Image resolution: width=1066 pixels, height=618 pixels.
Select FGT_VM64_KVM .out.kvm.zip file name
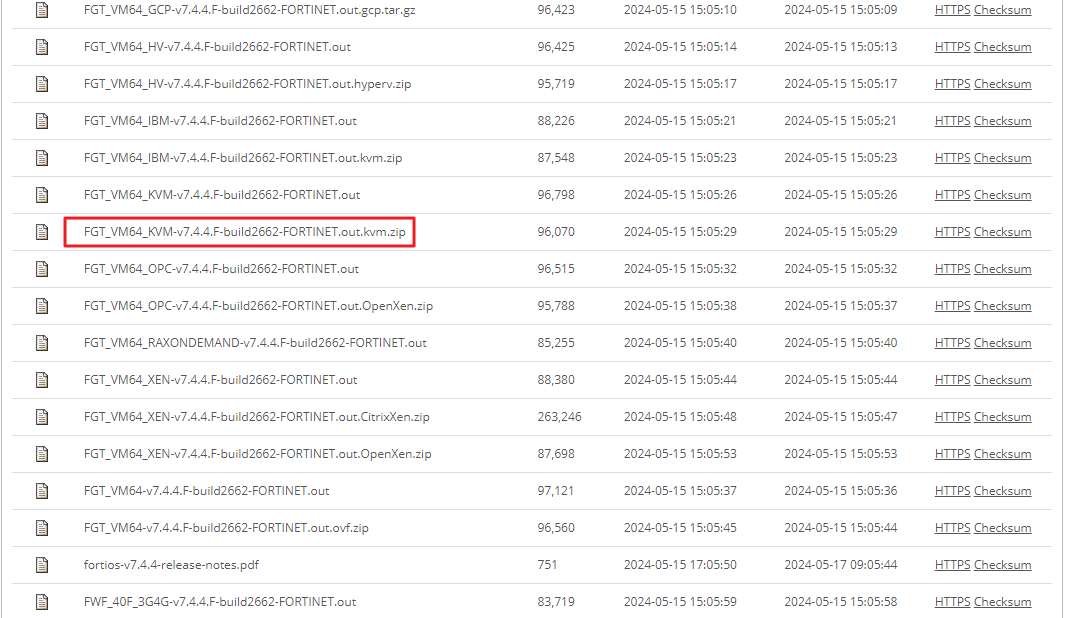click(245, 232)
